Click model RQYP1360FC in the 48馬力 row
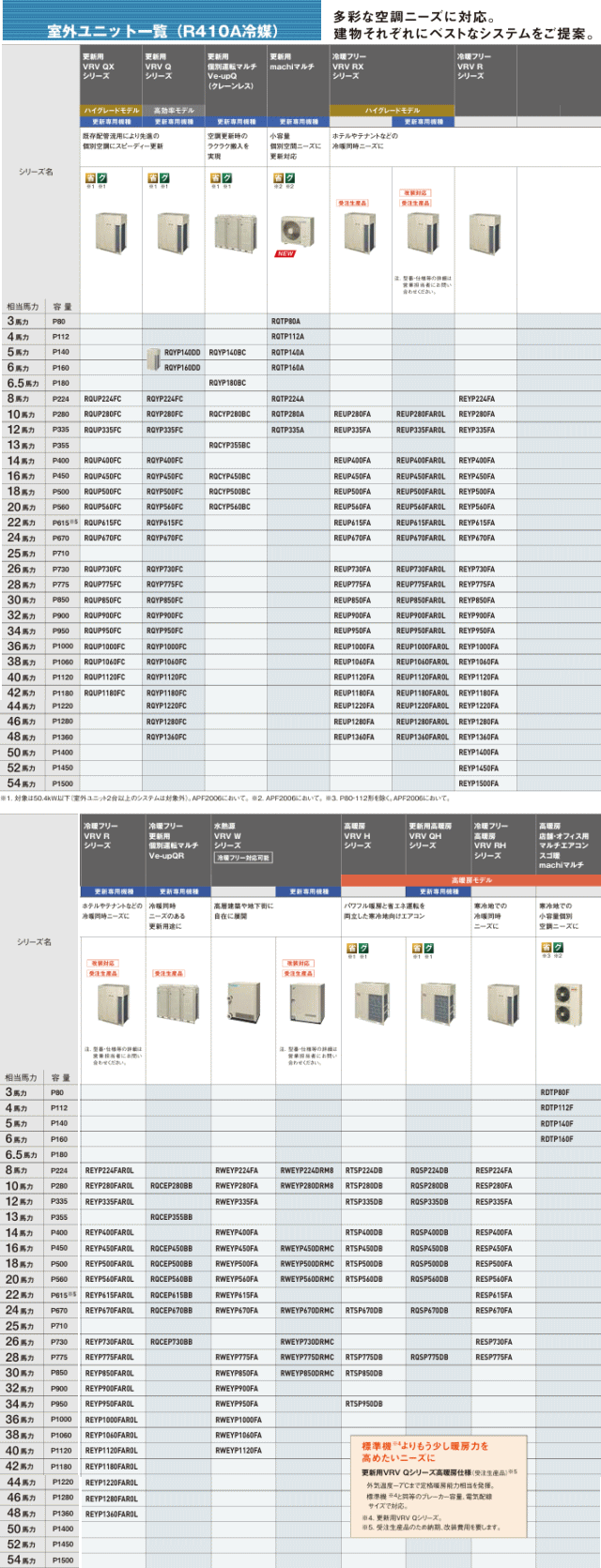This screenshot has height=1568, width=601. (x=166, y=737)
